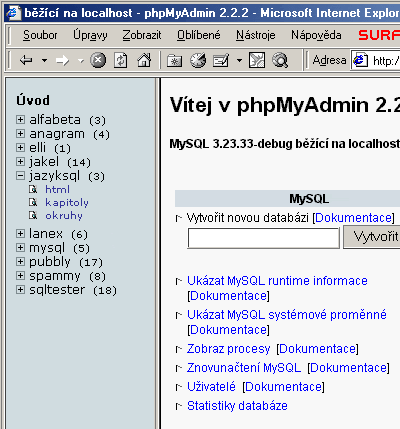This screenshot has height=429, width=400.
Task: Click the new database name field
Action: point(263,238)
